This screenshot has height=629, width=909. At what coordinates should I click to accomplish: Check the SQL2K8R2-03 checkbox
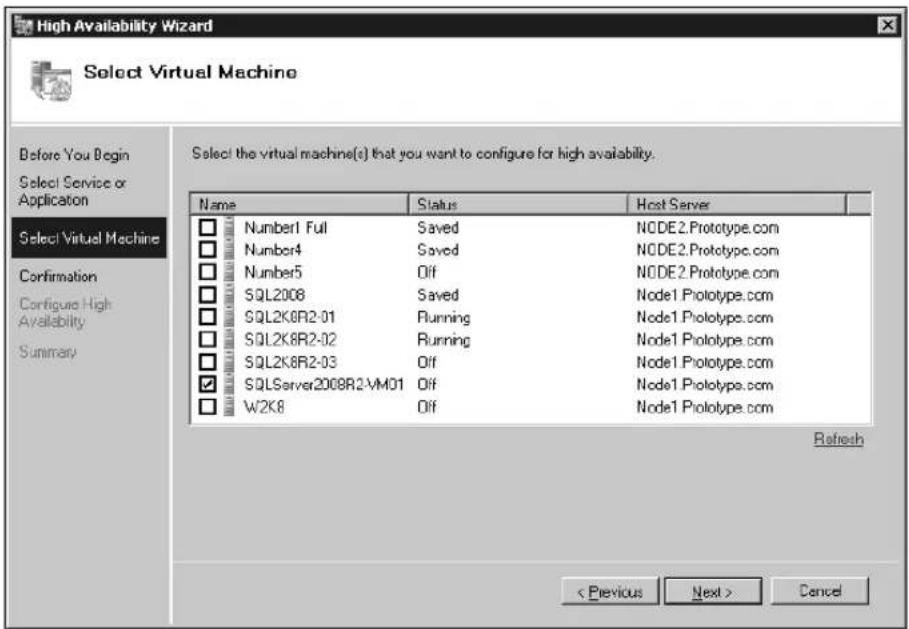(x=208, y=362)
